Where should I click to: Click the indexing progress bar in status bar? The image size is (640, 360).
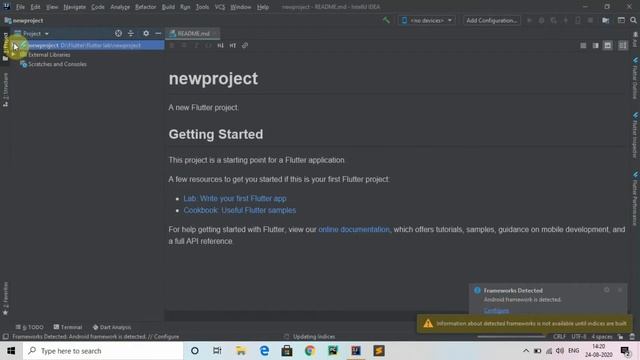[511, 337]
